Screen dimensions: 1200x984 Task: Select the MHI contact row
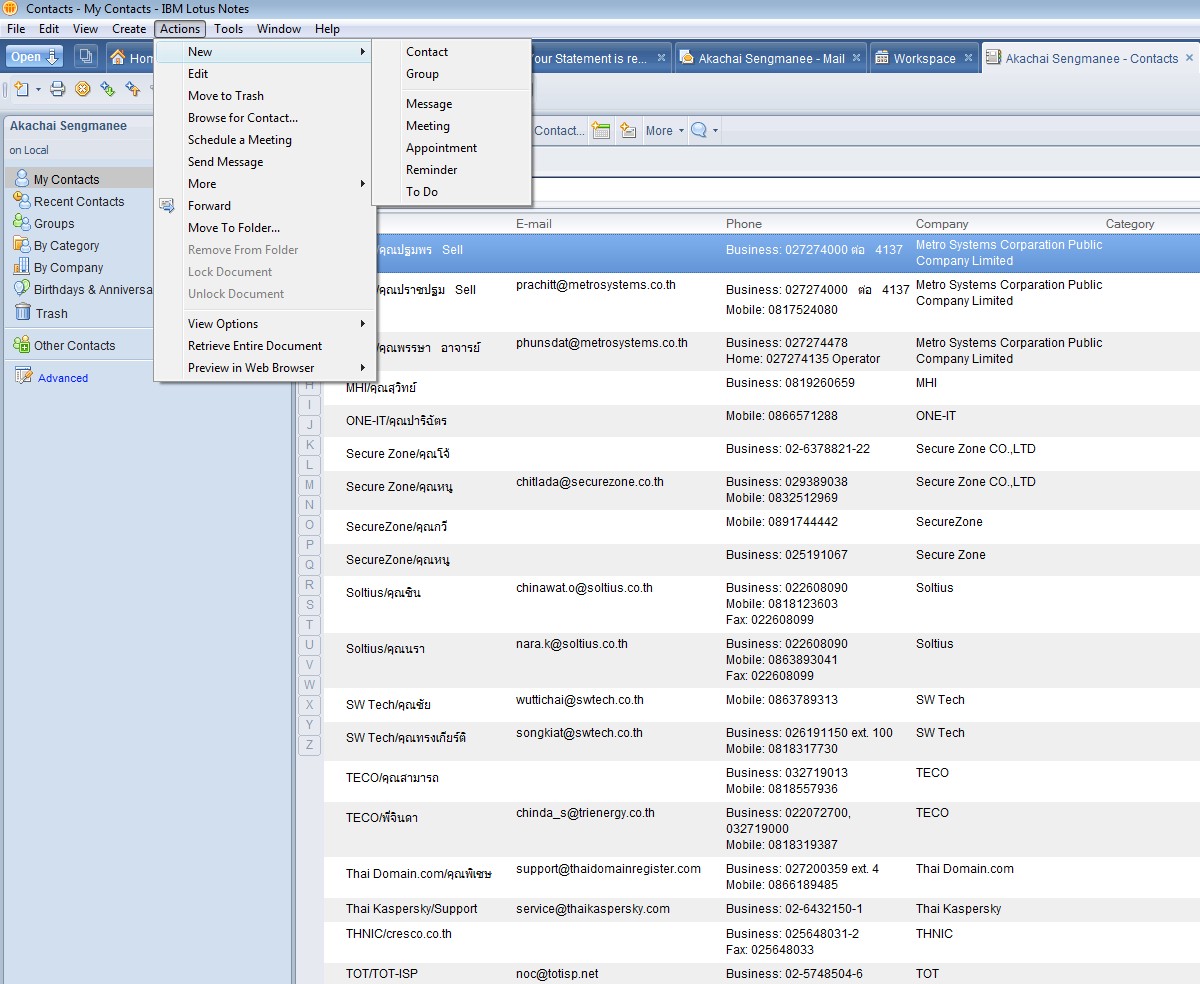pyautogui.click(x=762, y=388)
